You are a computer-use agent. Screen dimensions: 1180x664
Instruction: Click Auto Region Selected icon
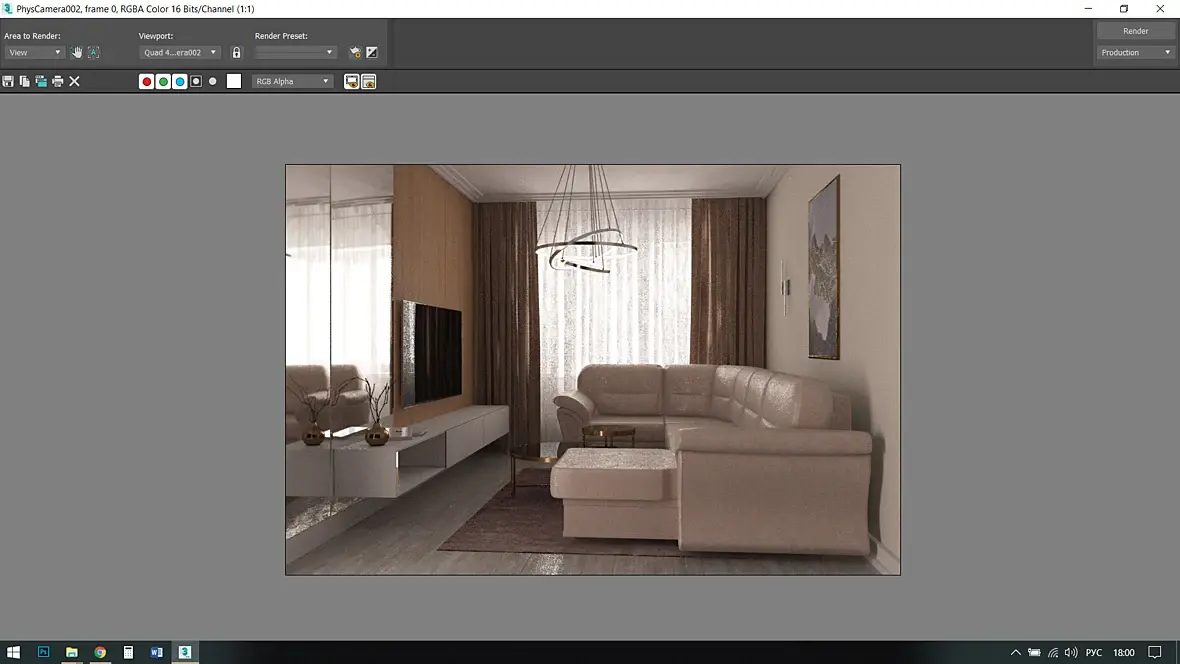pyautogui.click(x=93, y=53)
